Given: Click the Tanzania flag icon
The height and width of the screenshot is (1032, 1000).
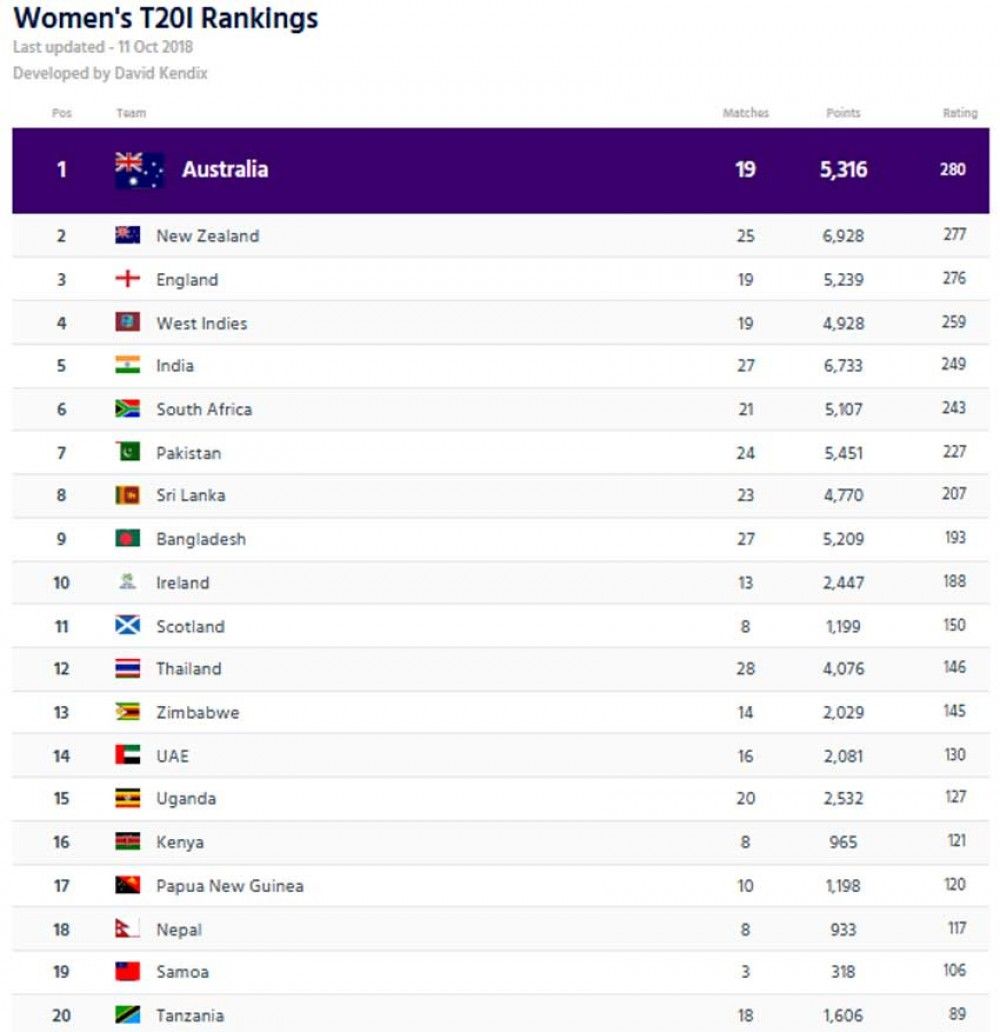Looking at the screenshot, I should pos(127,1015).
